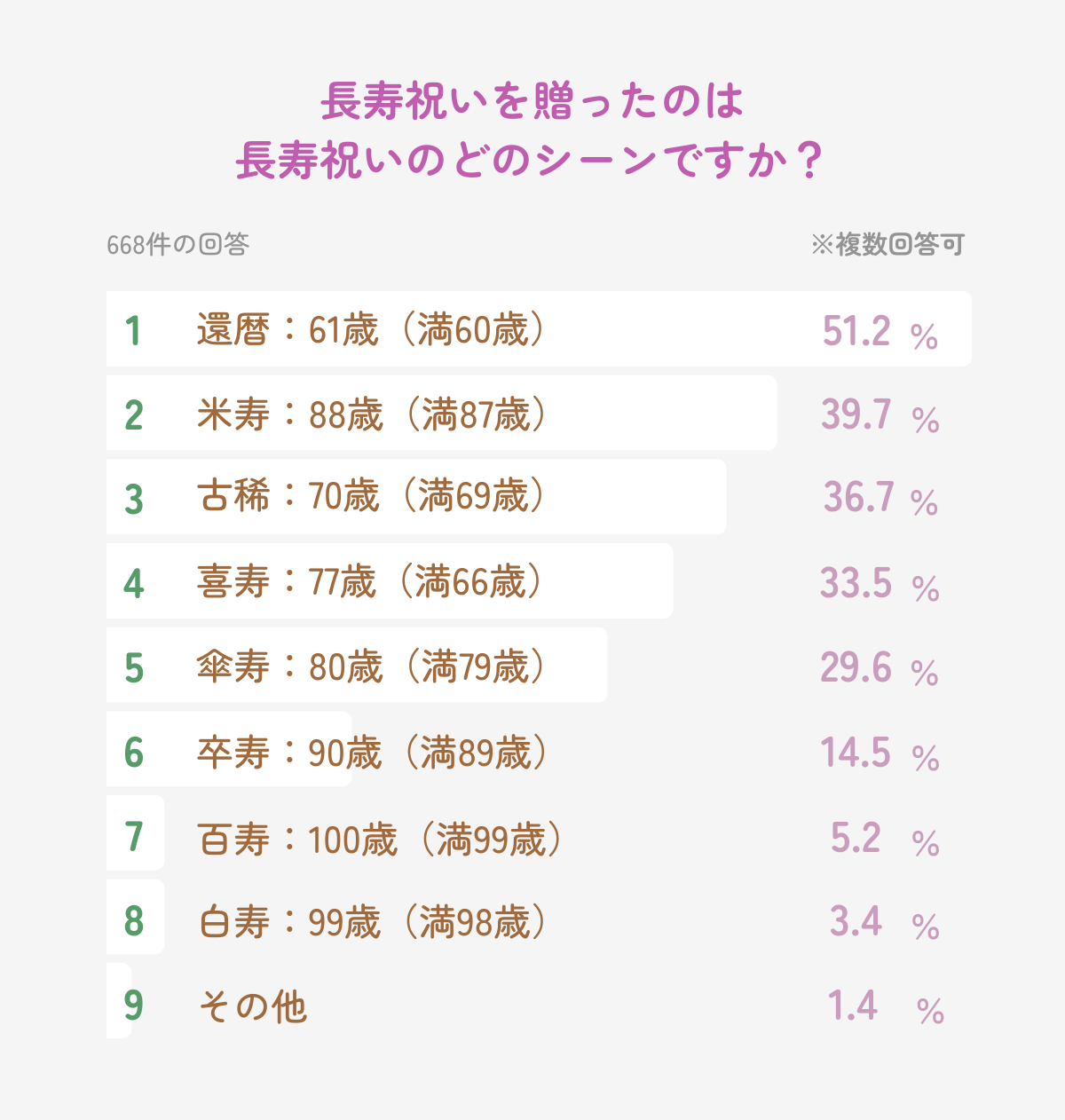Screen dimensions: 1065x1120
Task: Select the 米寿：88歳 row label
Action: pos(372,414)
